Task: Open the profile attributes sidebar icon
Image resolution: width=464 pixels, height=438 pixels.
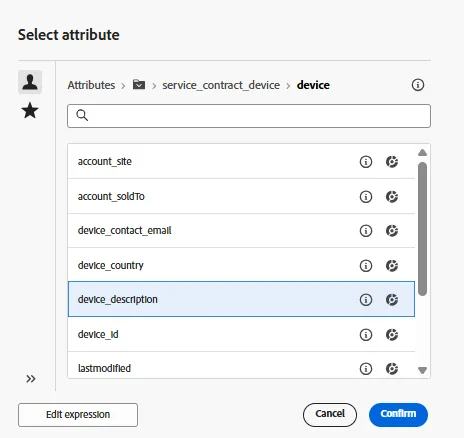Action: (x=30, y=82)
